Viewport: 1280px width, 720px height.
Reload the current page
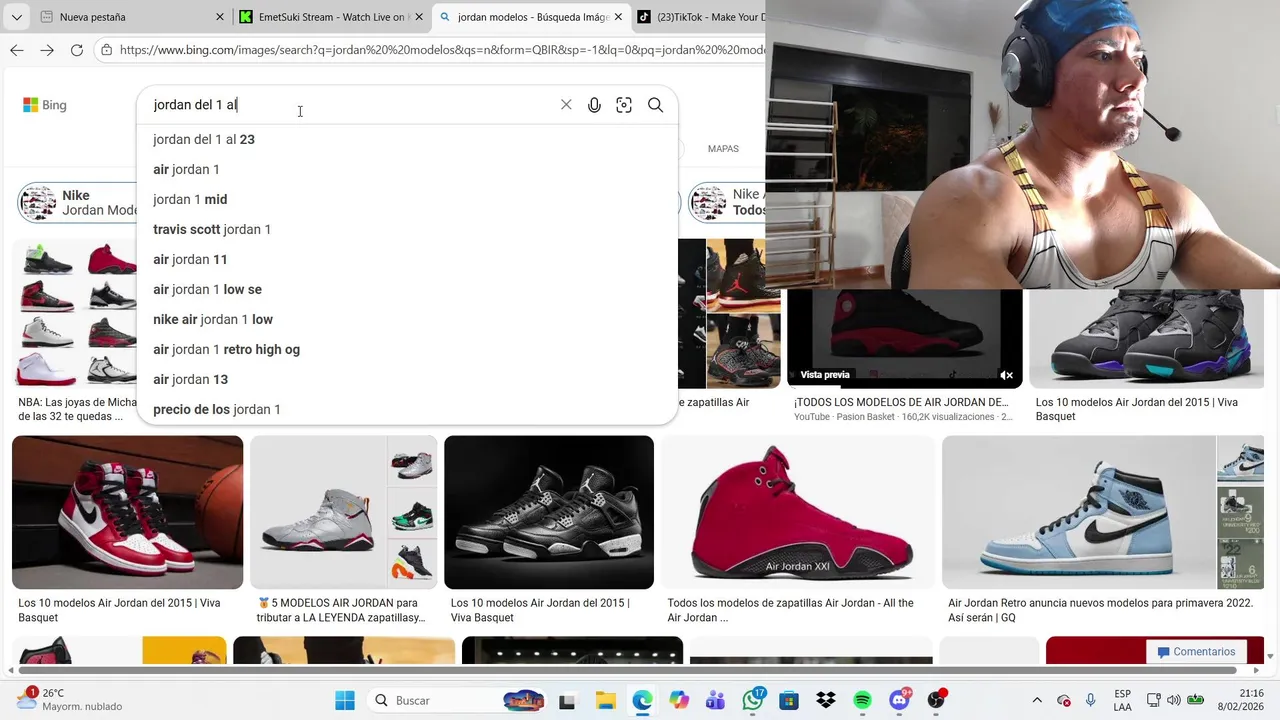click(77, 50)
